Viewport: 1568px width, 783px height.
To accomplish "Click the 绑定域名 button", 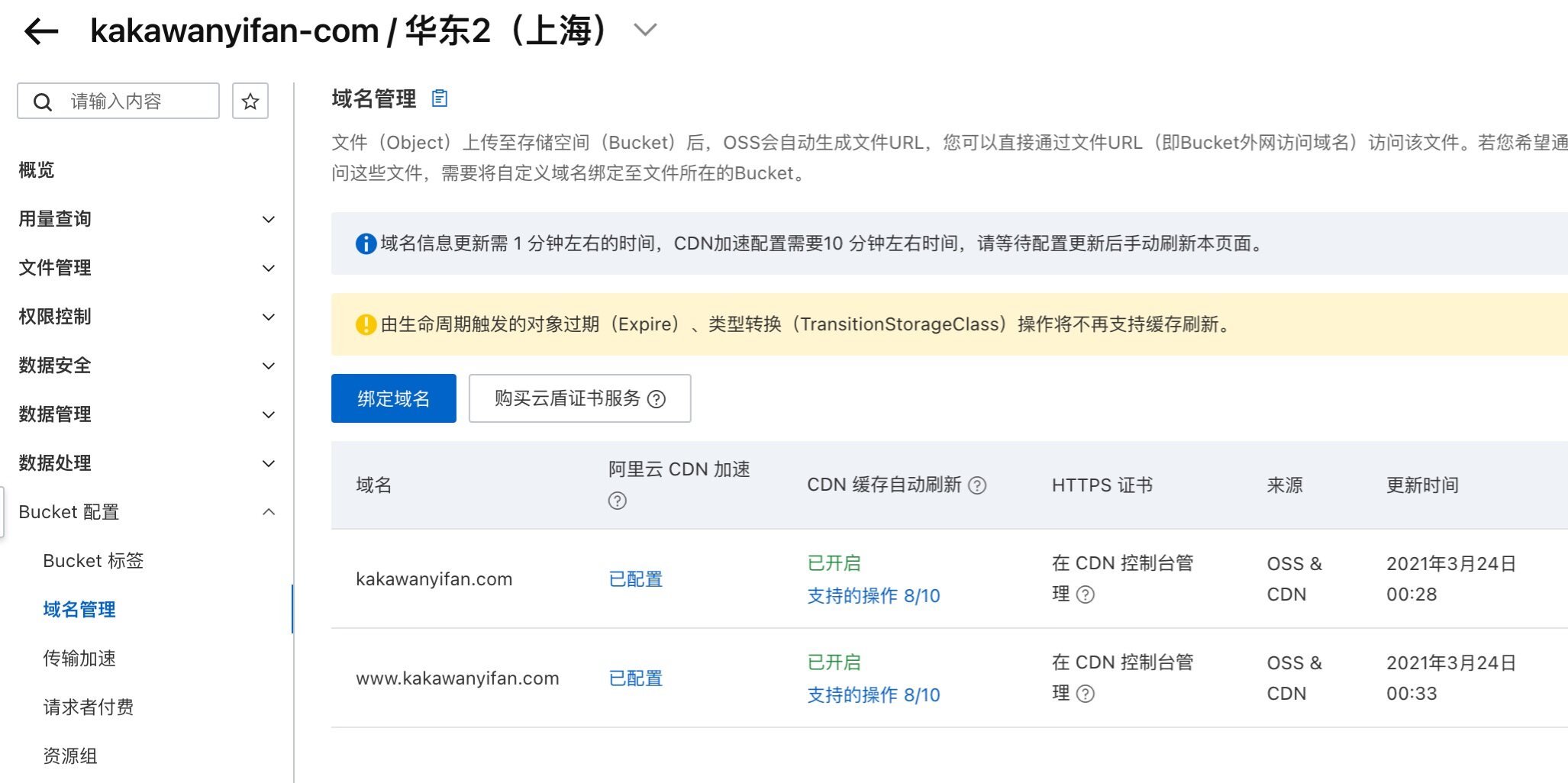I will click(x=393, y=398).
